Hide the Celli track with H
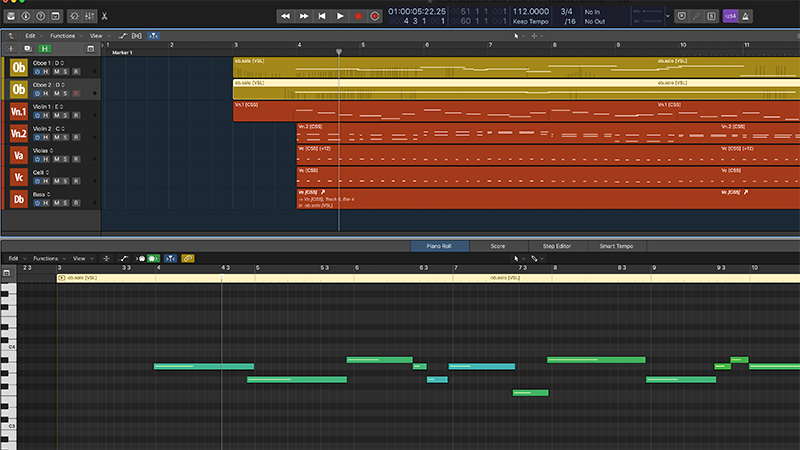 pyautogui.click(x=46, y=182)
